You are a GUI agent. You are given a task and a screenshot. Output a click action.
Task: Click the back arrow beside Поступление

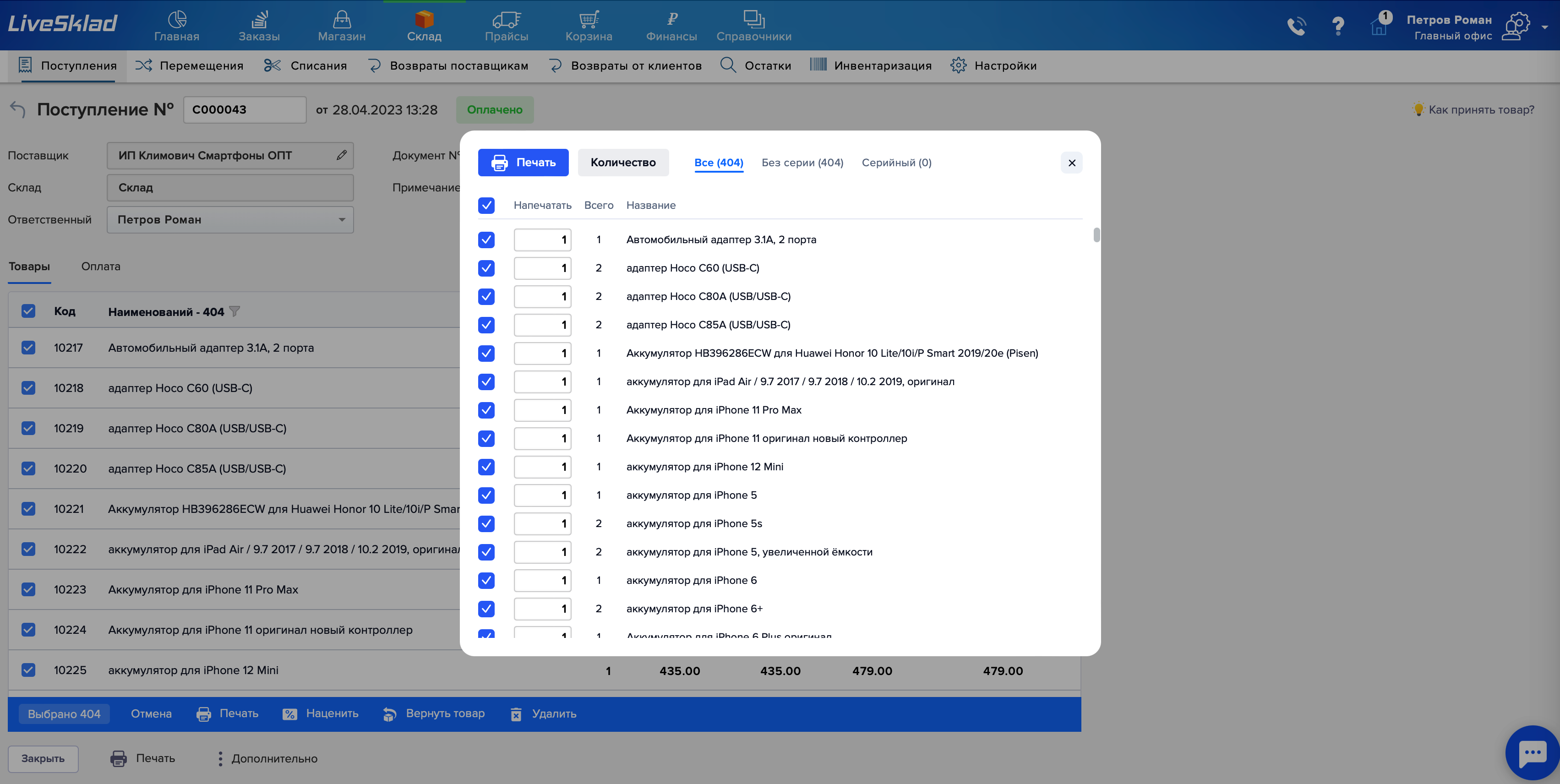17,109
